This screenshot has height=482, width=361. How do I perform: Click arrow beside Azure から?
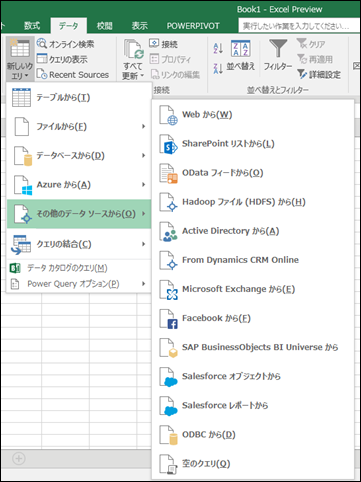click(144, 184)
